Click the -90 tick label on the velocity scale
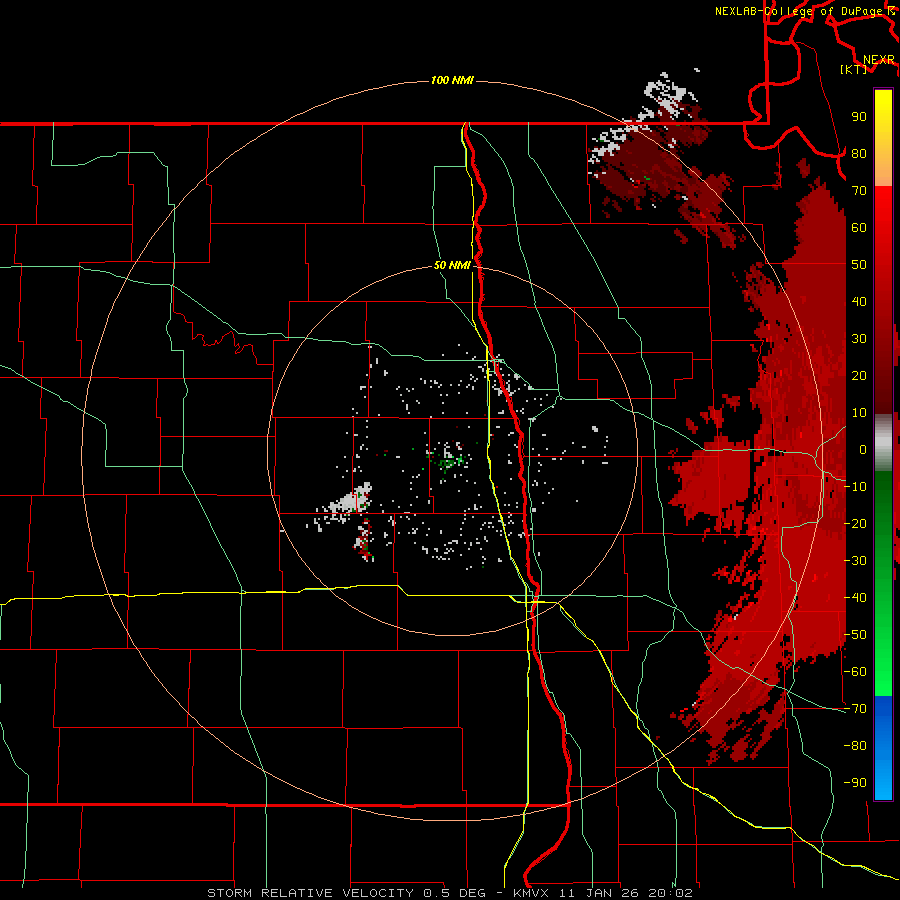The image size is (900, 900). pos(855,783)
